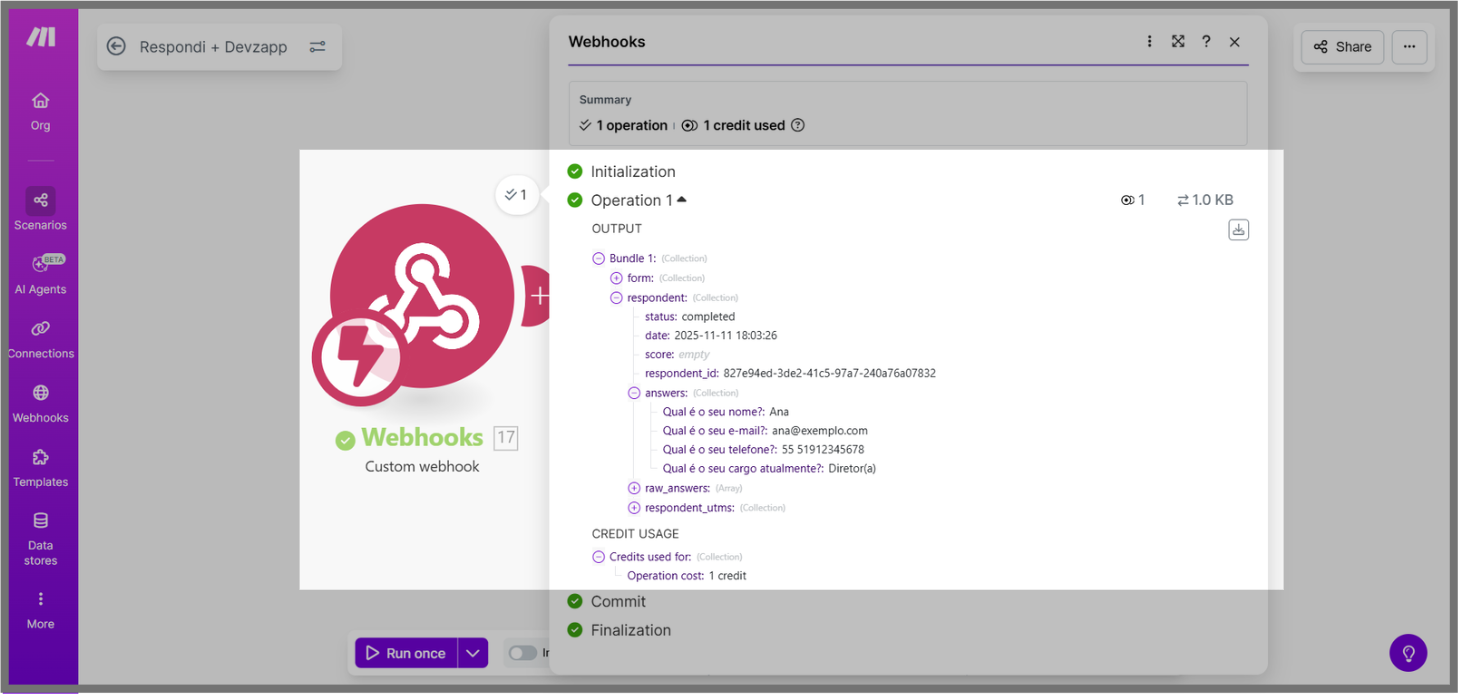1459x694 pixels.
Task: Click the back arrow beside Respondi + Devzapp
Action: point(116,46)
